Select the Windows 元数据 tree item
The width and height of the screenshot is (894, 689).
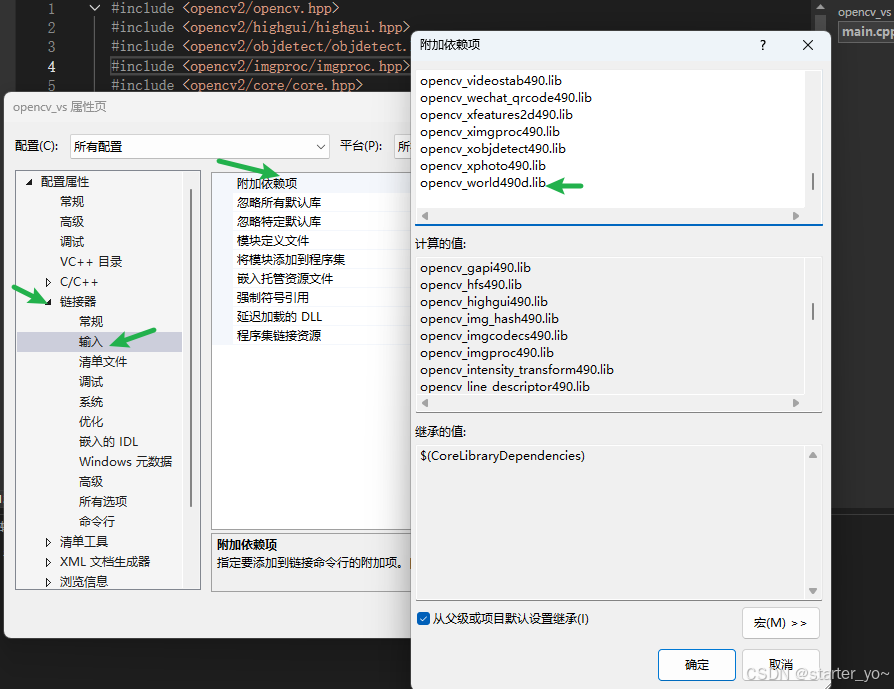[125, 461]
